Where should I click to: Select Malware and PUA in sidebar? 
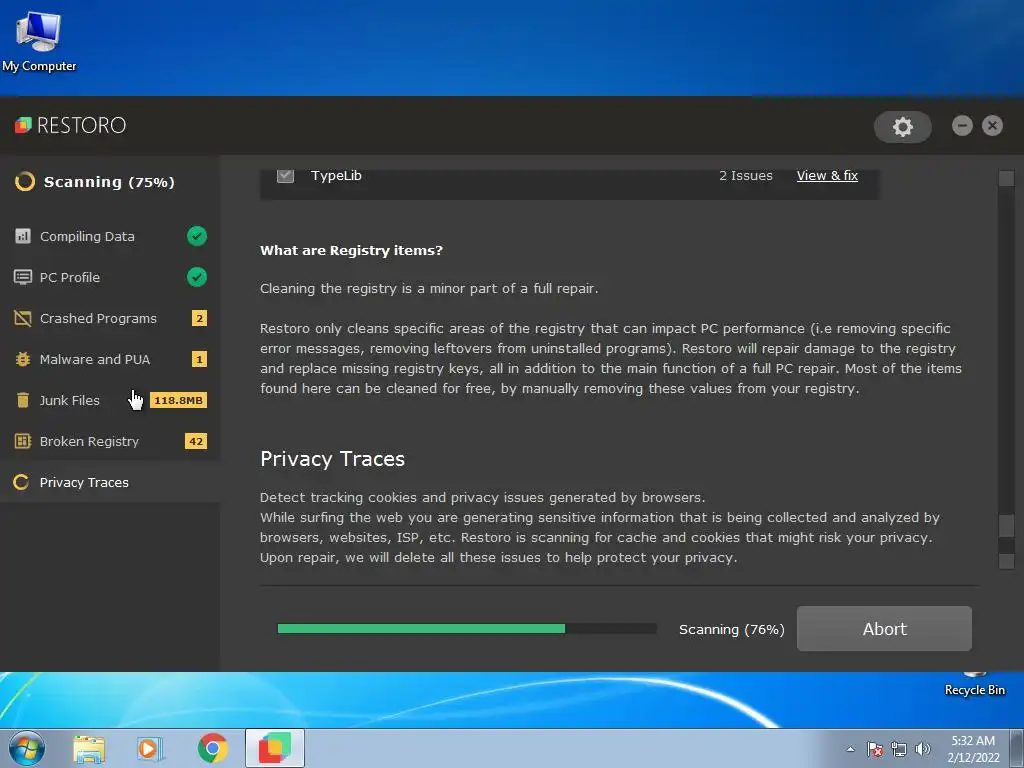[110, 359]
